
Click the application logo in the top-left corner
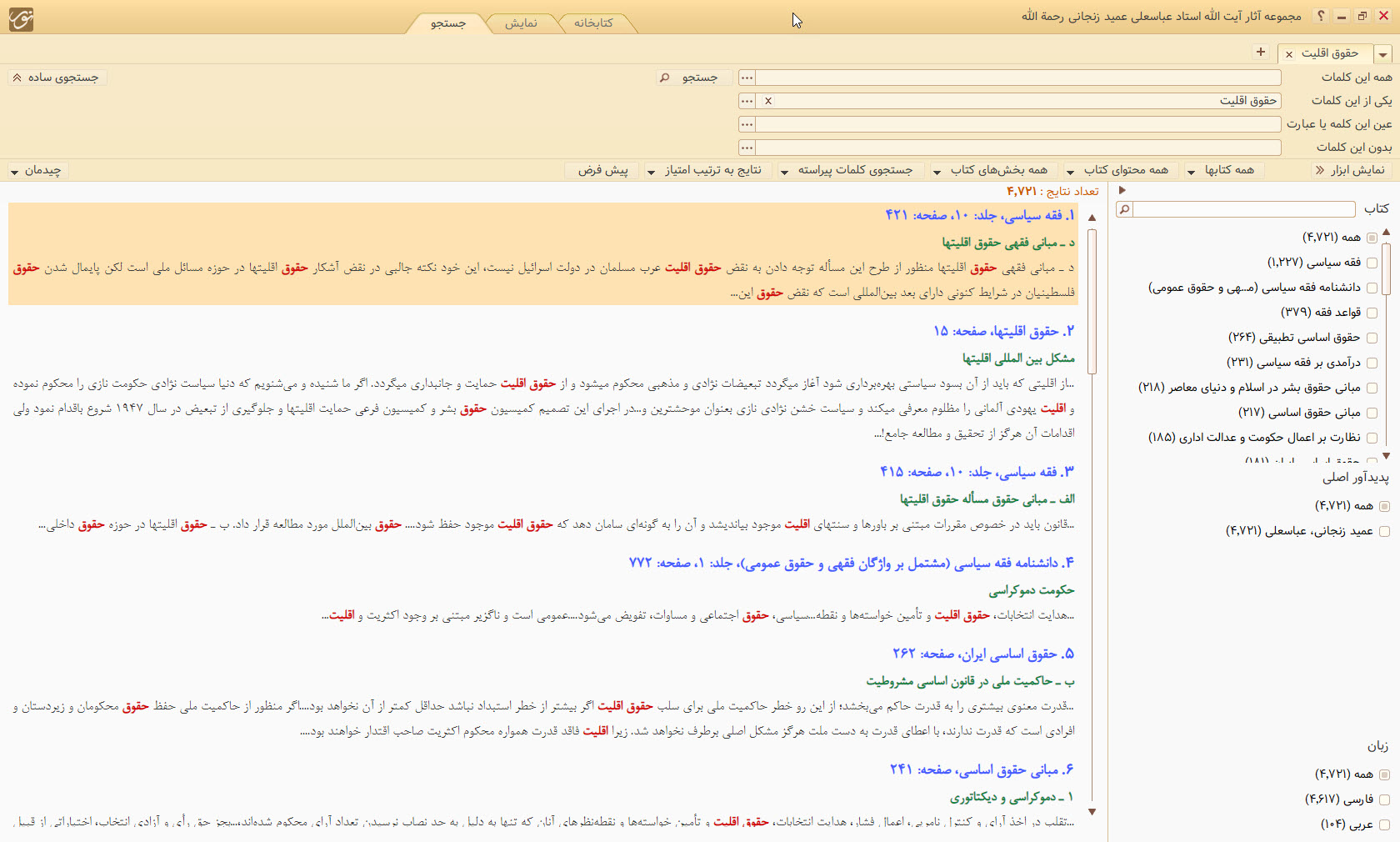pos(21,18)
